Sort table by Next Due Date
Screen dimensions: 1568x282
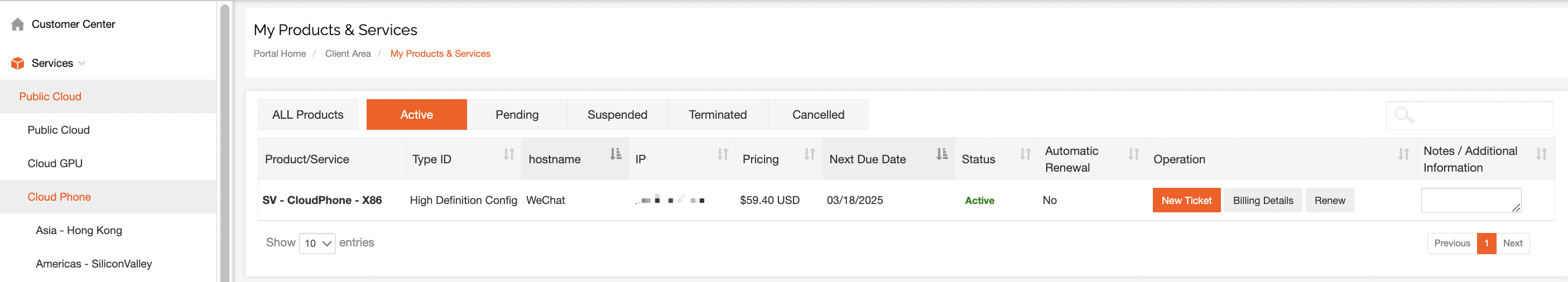[942, 154]
